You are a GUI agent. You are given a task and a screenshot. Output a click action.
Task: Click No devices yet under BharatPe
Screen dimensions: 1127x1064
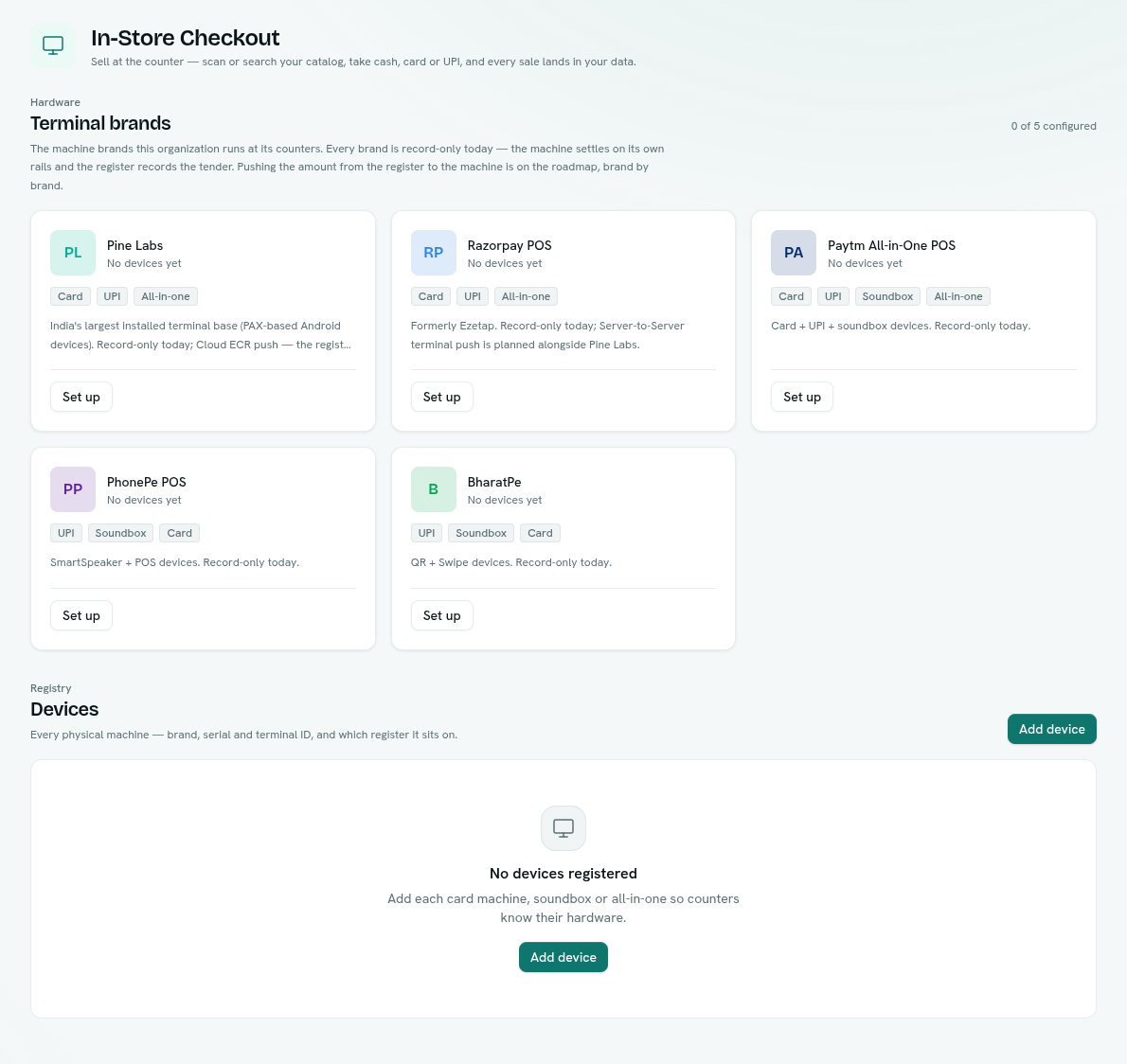[x=505, y=500]
